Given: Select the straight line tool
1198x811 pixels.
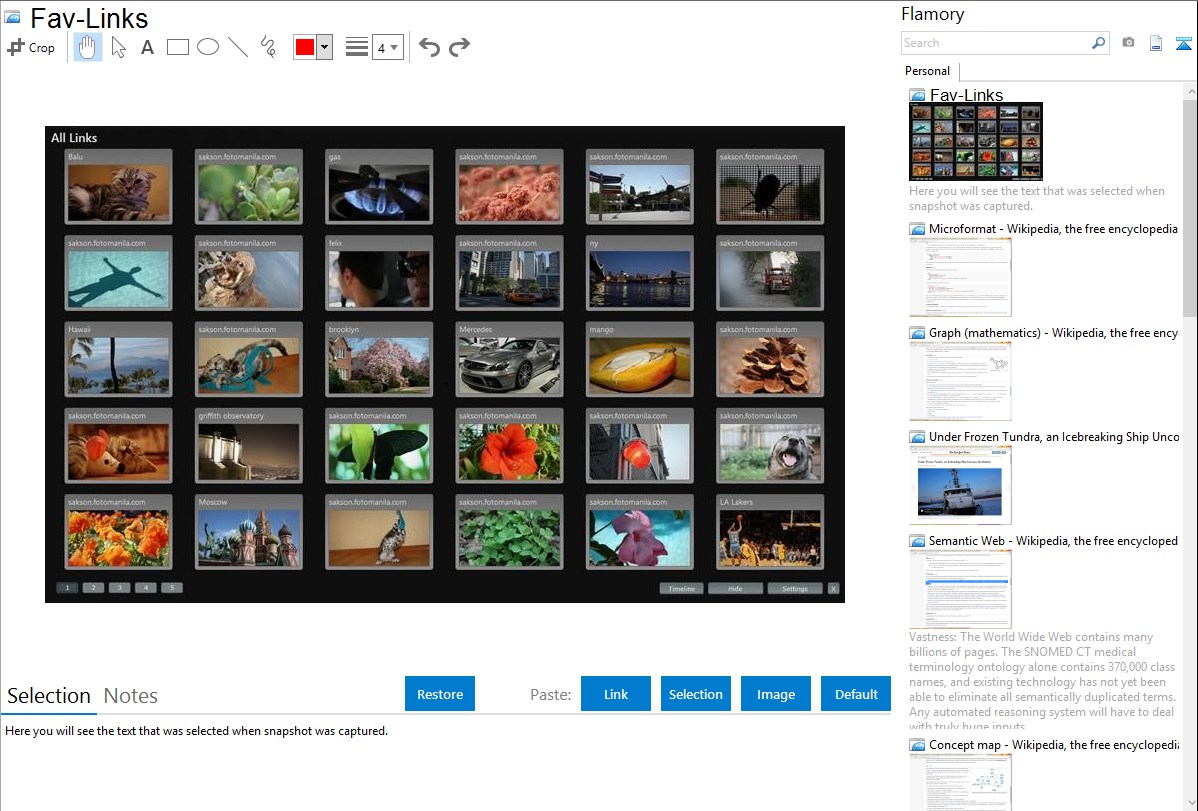Looking at the screenshot, I should 238,47.
